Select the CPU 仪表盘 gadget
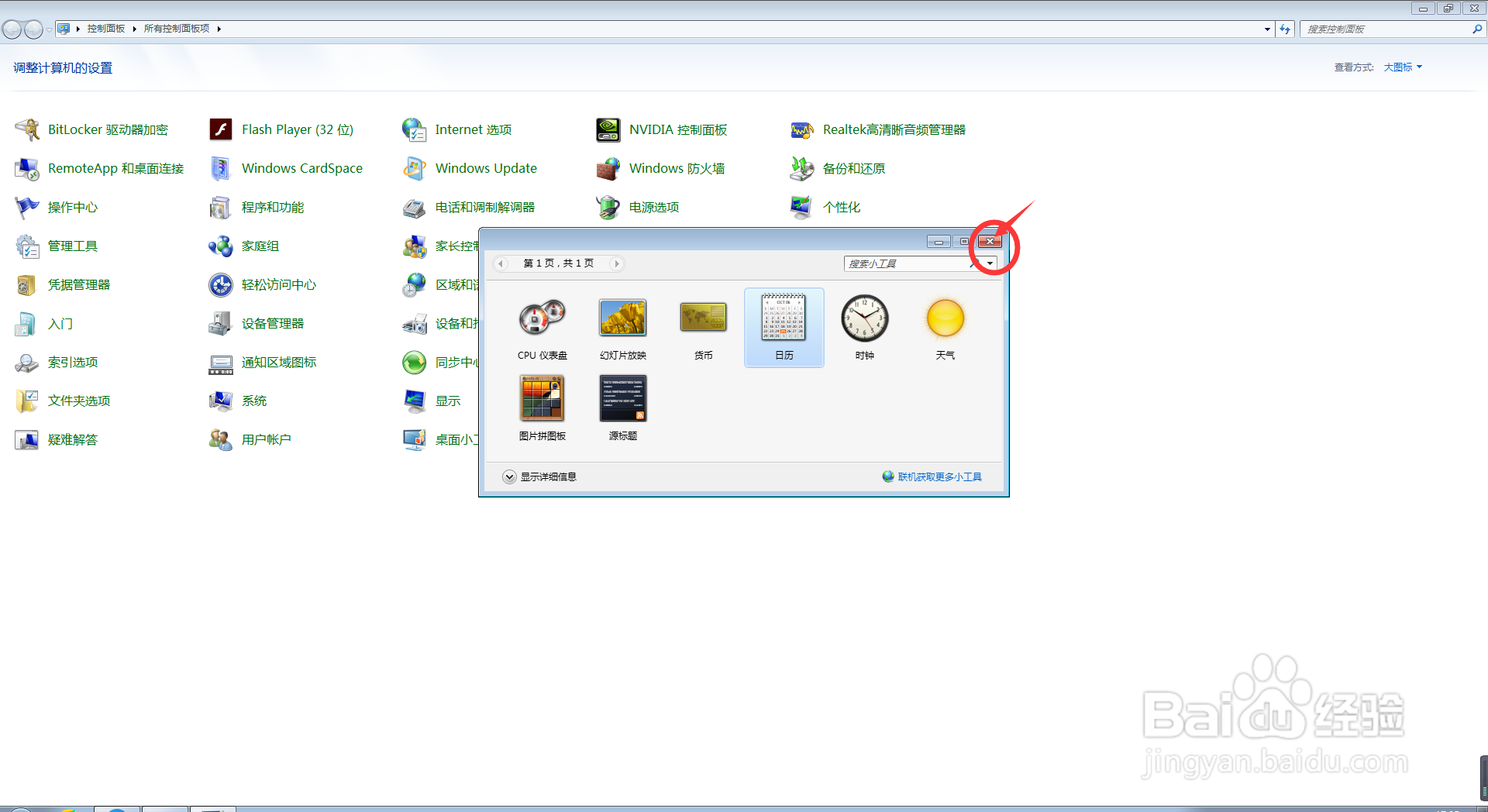1488x812 pixels. [542, 328]
